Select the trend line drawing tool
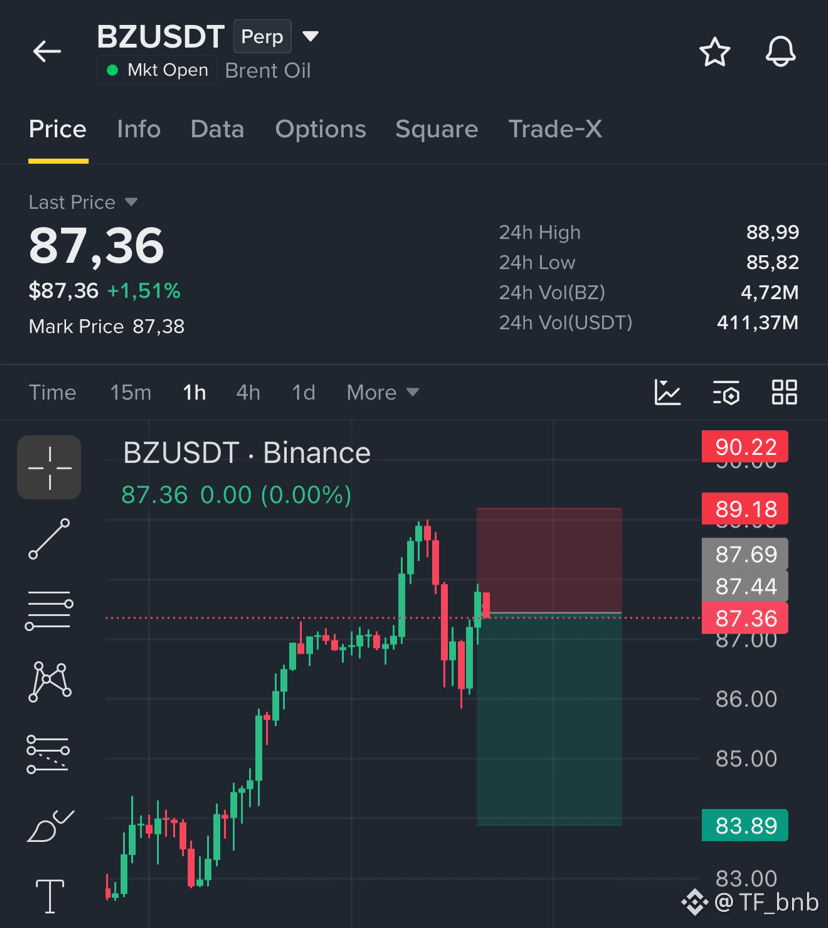Viewport: 828px width, 928px height. click(x=49, y=539)
